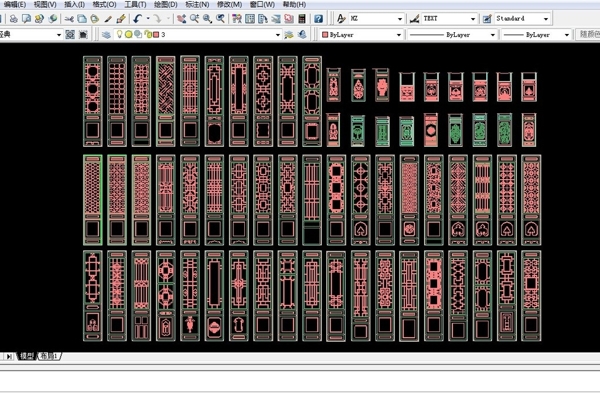600x397 pixels.
Task: Activate the Pan Realtime tool
Action: (181, 18)
